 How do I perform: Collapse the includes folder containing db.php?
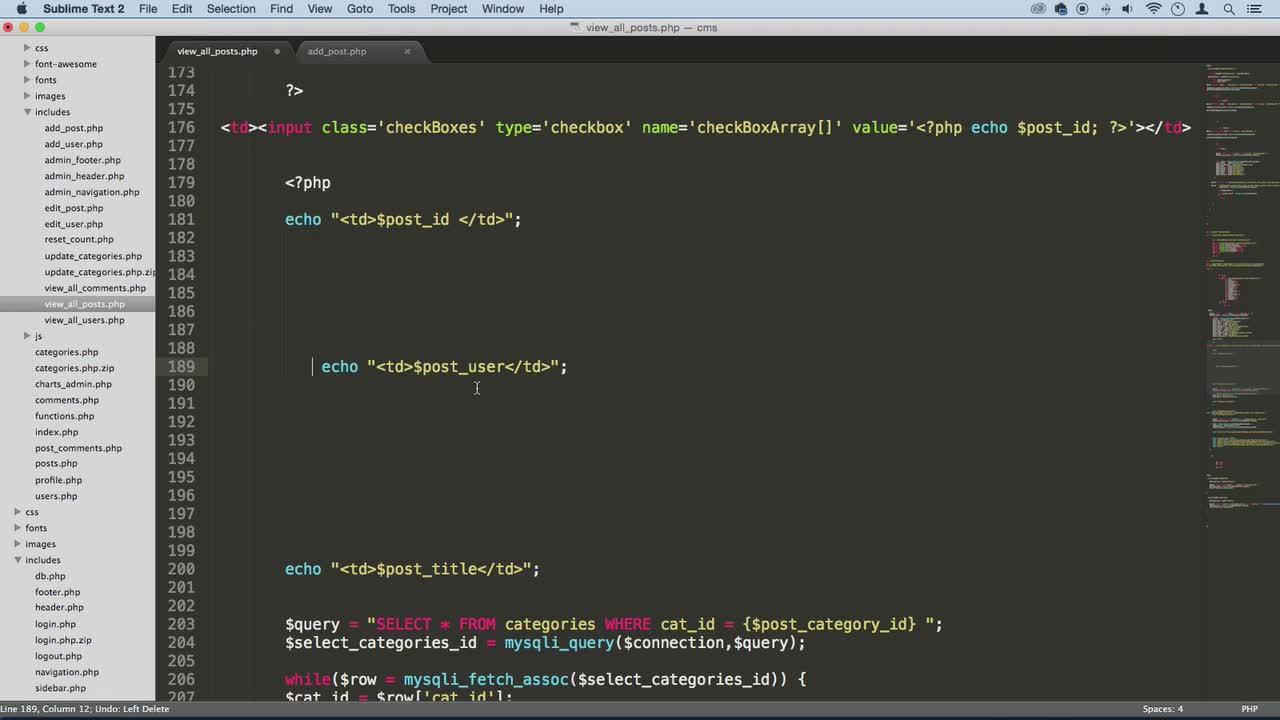click(x=18, y=560)
